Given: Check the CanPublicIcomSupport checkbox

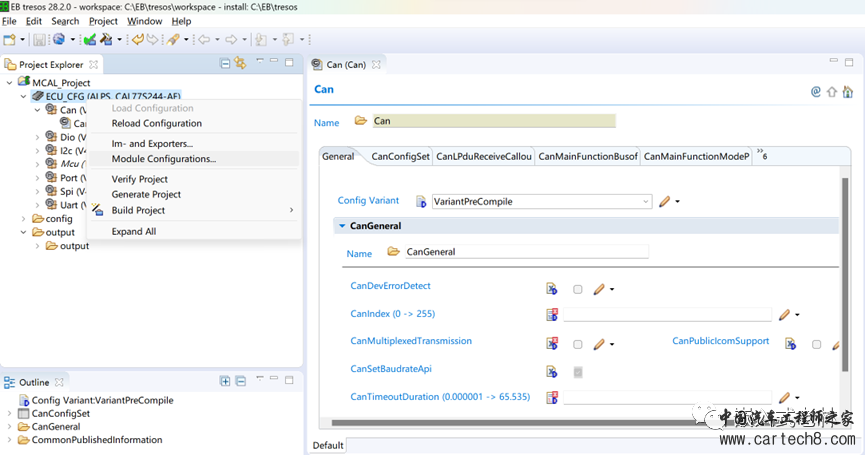Looking at the screenshot, I should 816,344.
